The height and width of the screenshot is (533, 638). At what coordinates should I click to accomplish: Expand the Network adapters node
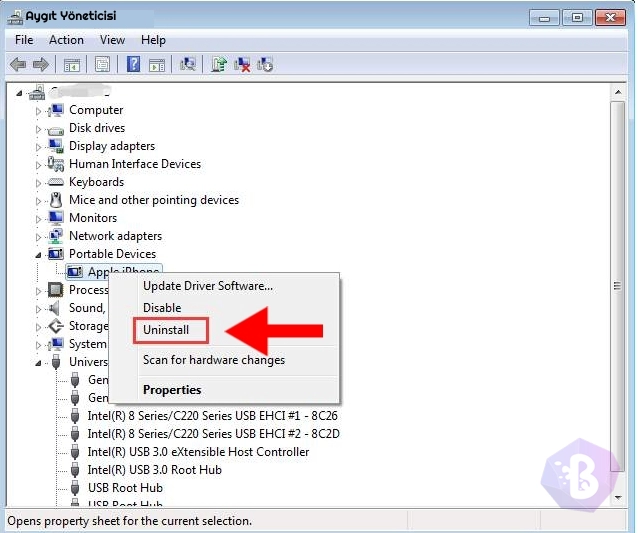[x=39, y=236]
